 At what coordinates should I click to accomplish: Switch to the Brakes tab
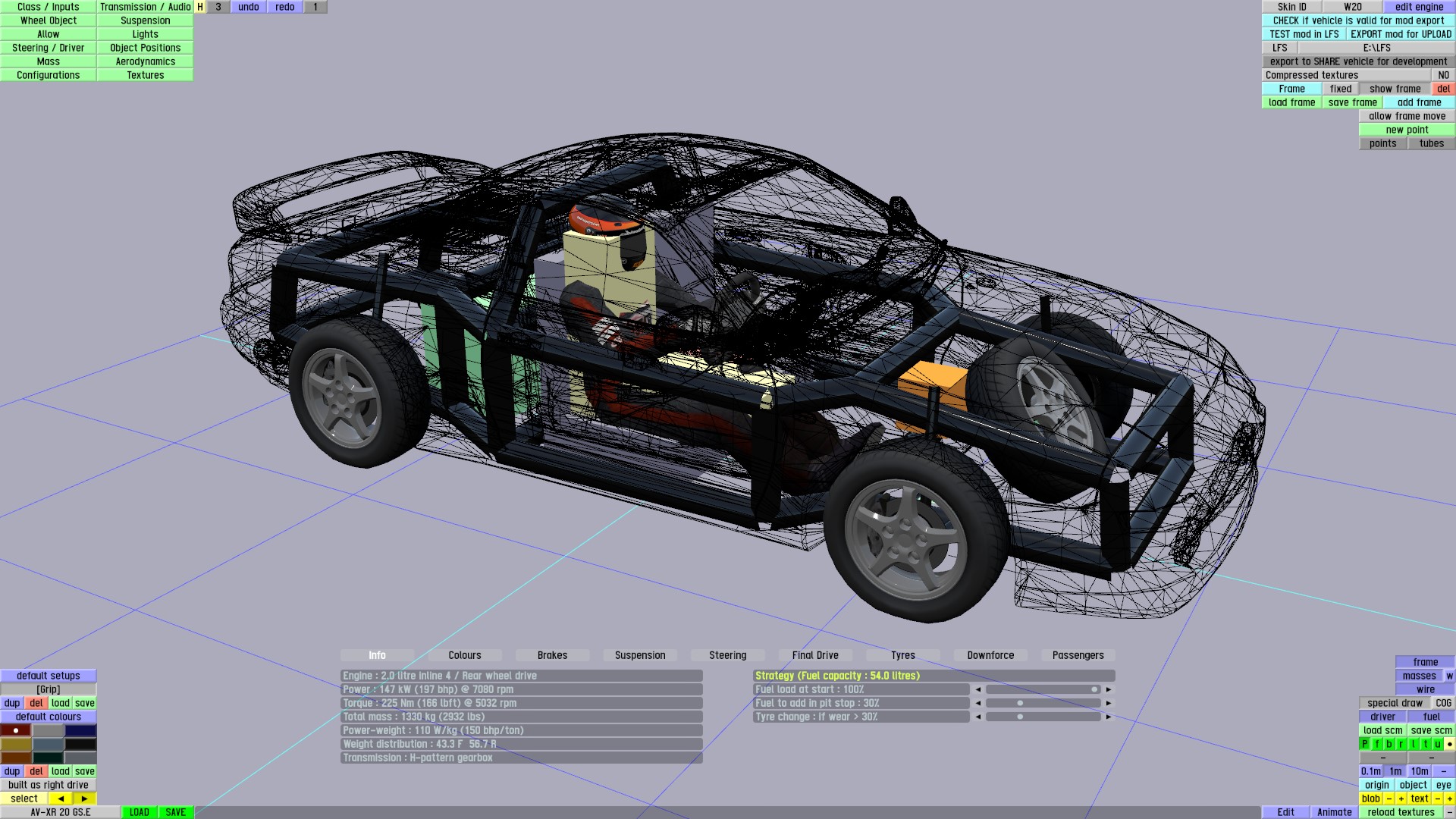tap(552, 655)
